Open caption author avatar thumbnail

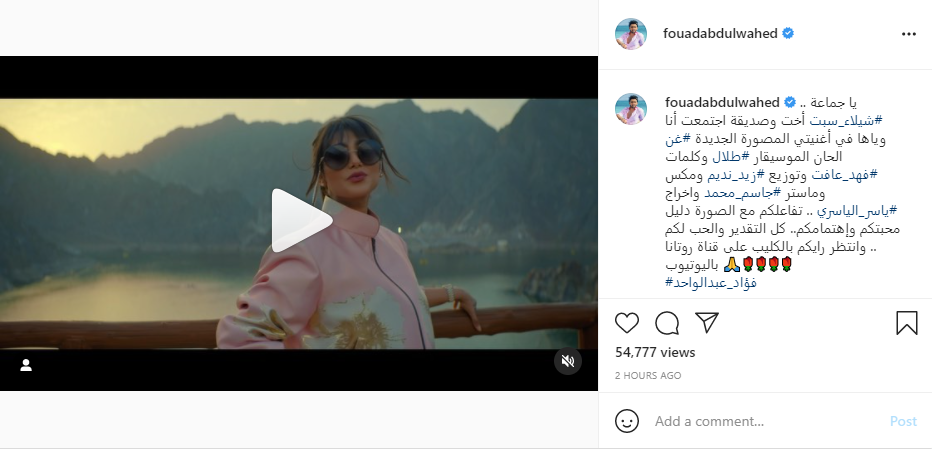coord(631,109)
